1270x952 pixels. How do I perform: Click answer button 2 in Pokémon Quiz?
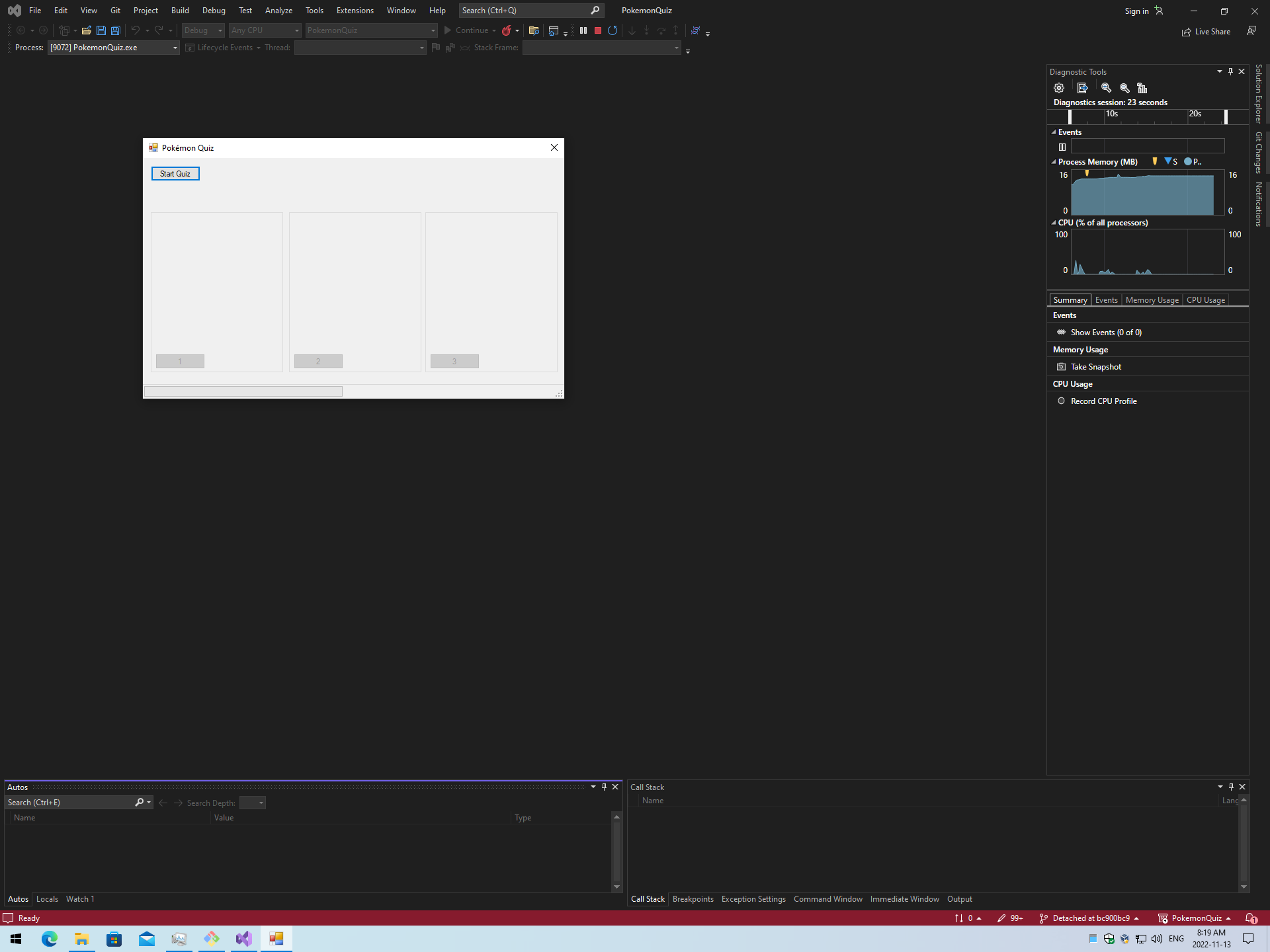318,361
